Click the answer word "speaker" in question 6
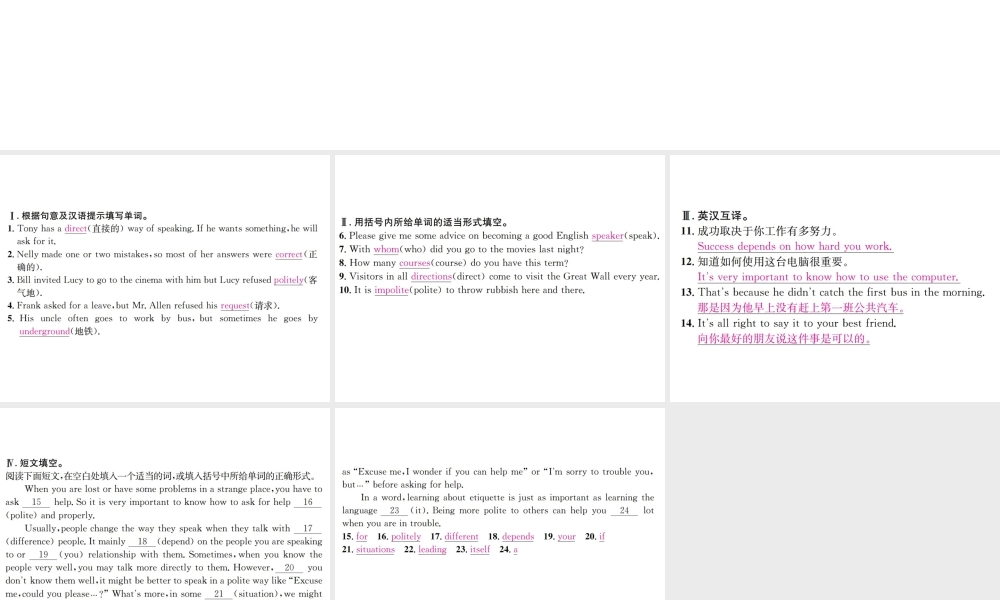 coord(607,236)
